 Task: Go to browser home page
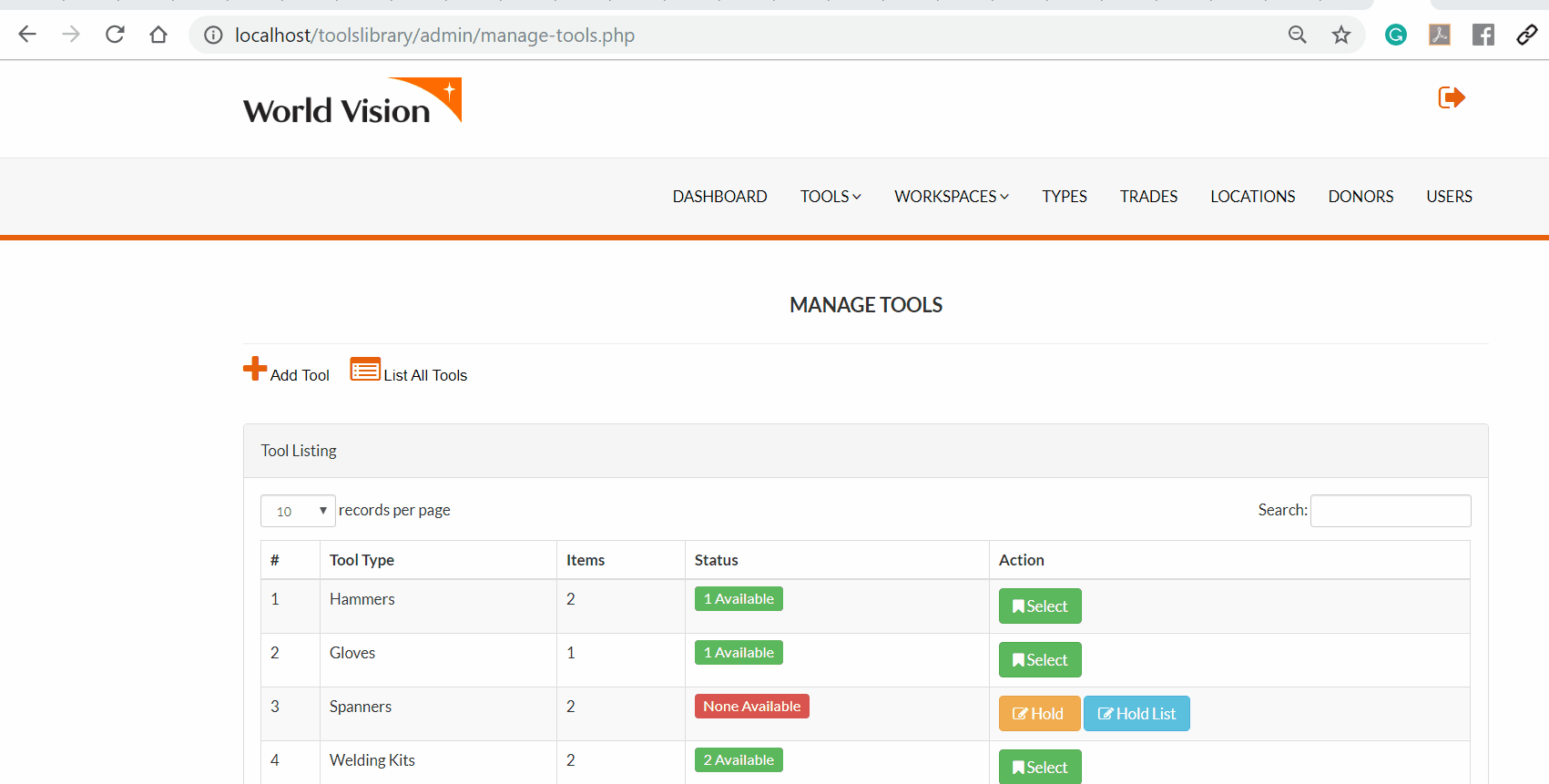click(x=158, y=35)
